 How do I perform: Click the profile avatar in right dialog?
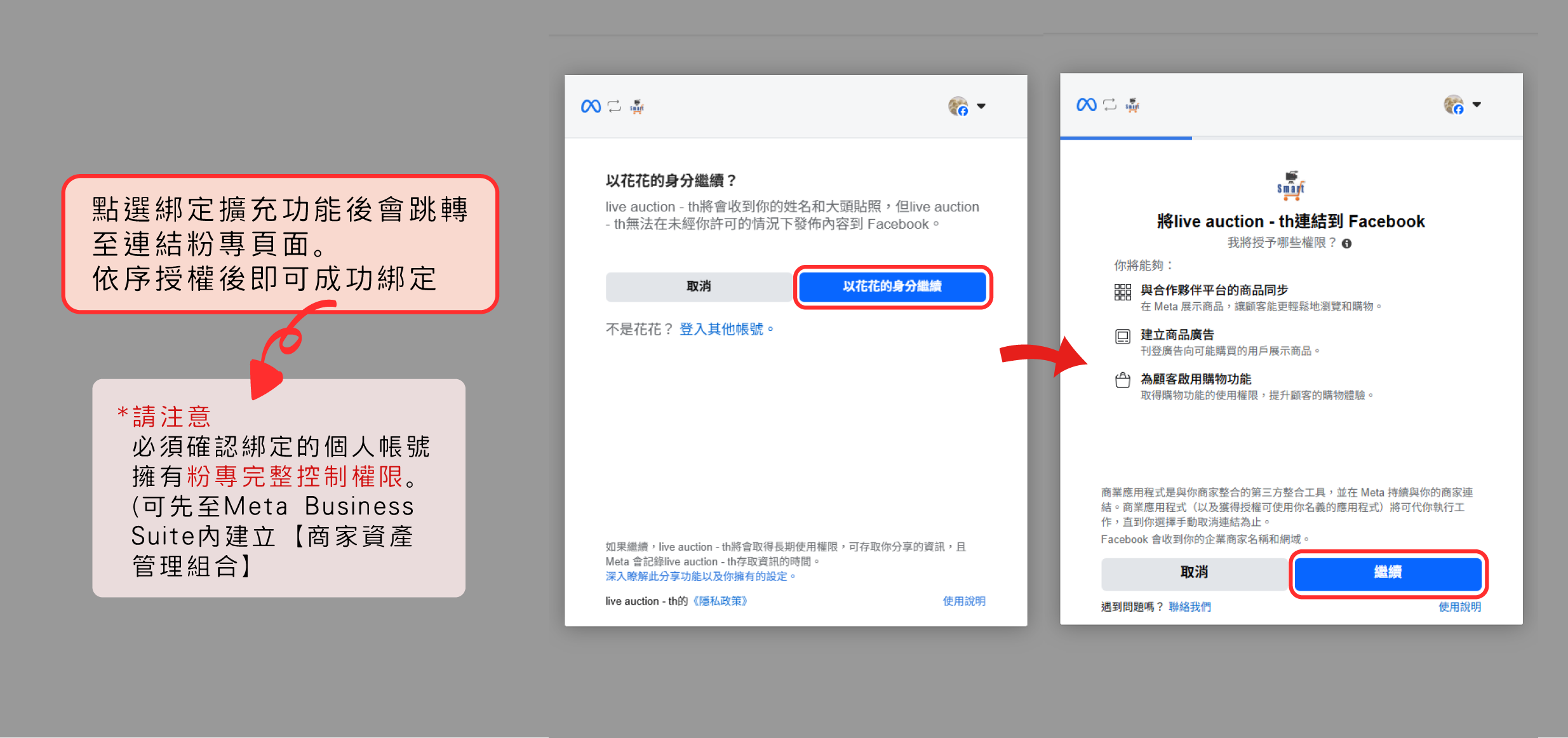1453,104
